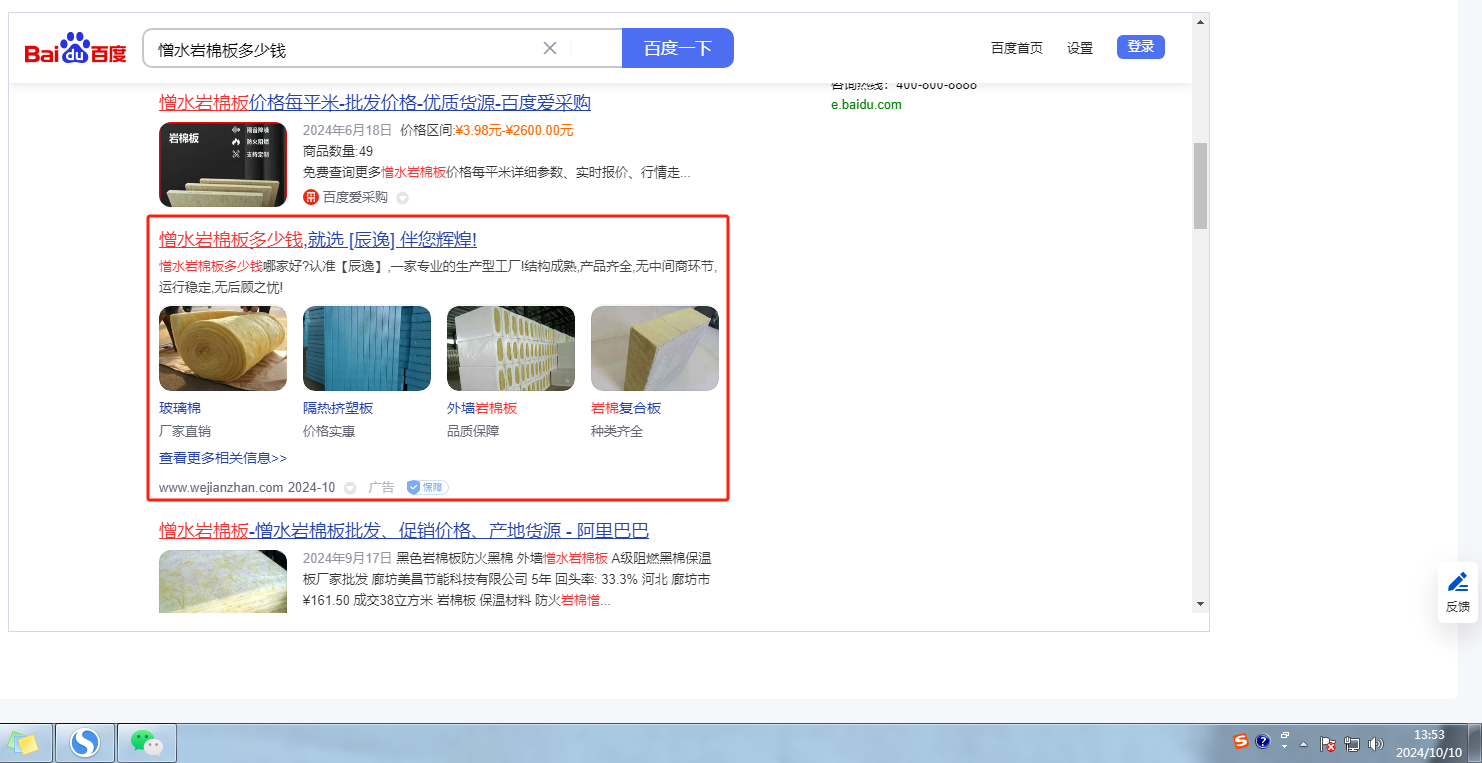Click the Action Center flag icon
Viewport: 1482px width, 763px height.
[1329, 743]
